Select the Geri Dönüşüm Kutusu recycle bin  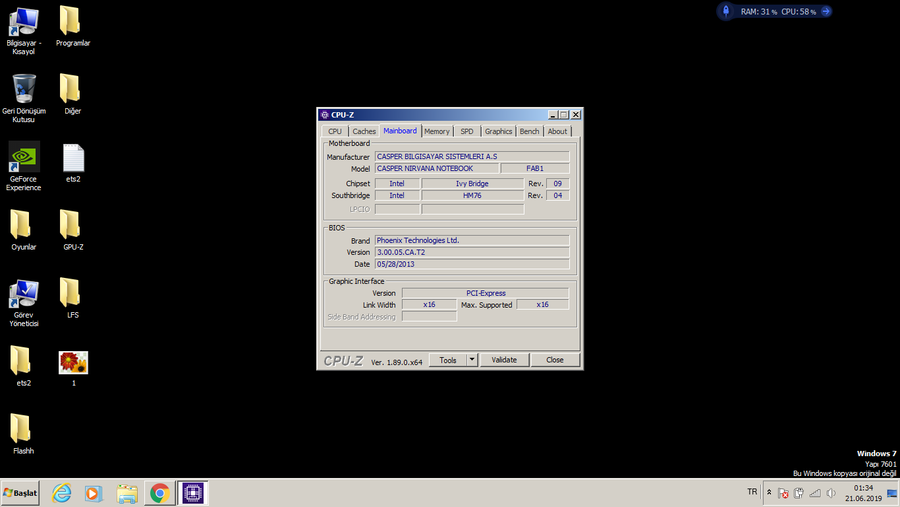point(24,98)
